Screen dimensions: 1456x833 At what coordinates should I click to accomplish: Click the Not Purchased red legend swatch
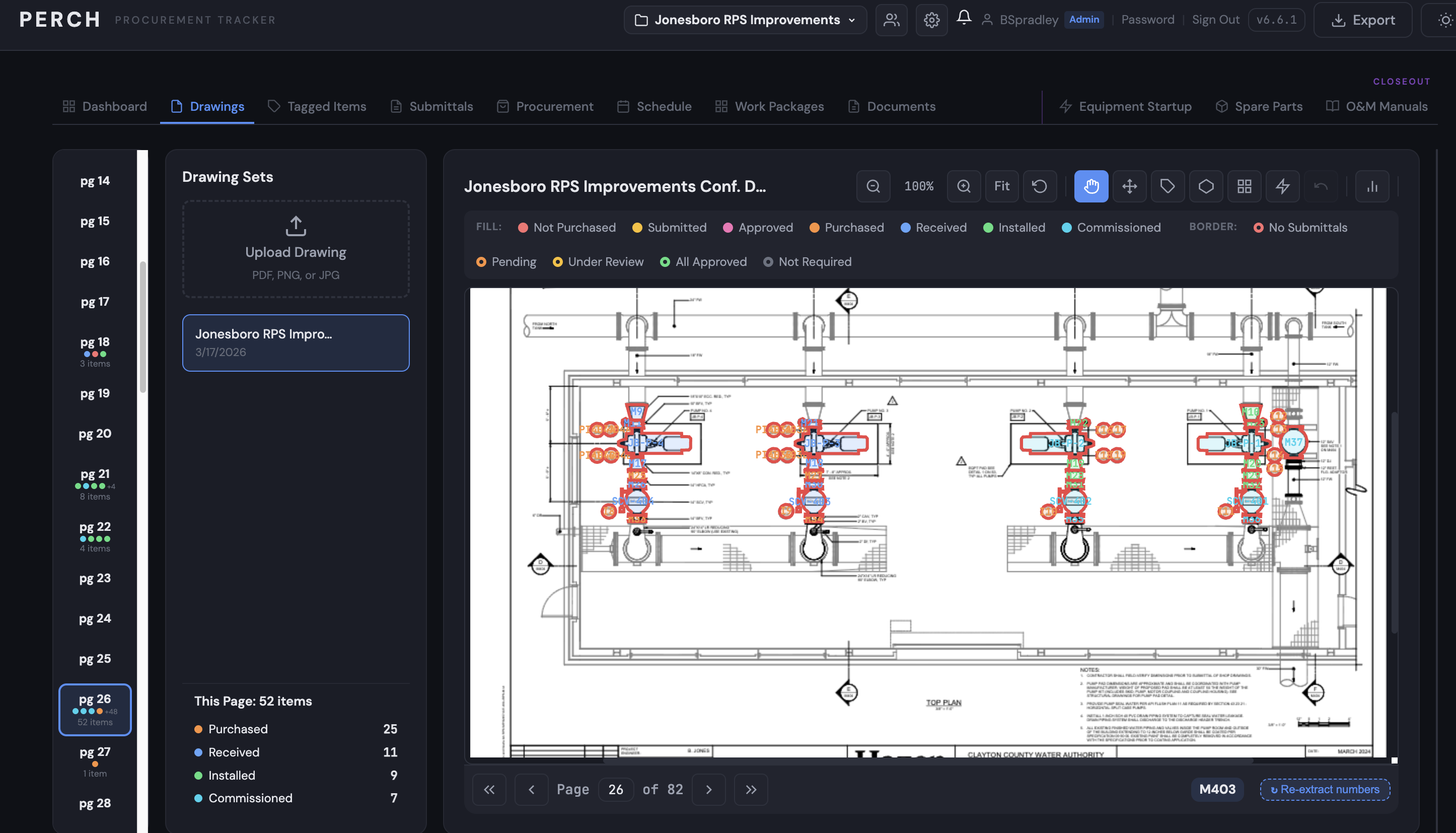pos(523,228)
